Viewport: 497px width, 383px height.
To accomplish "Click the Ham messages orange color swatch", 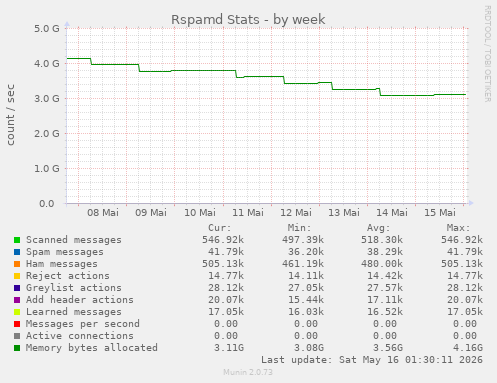I will click(17, 264).
